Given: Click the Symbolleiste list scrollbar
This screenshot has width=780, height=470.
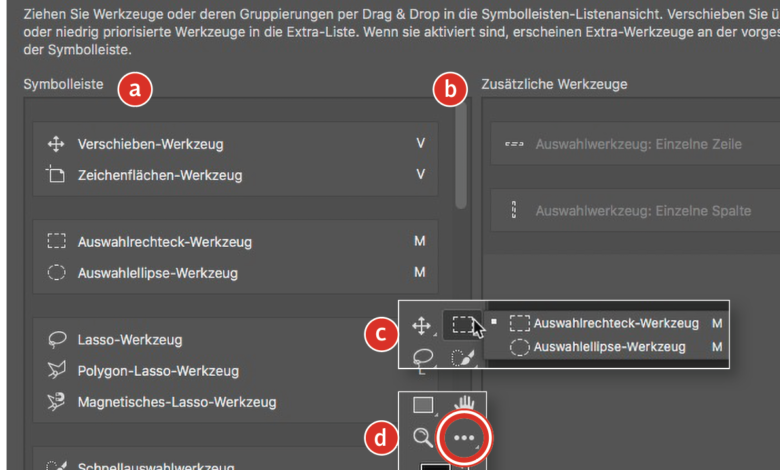Looking at the screenshot, I should (461, 156).
